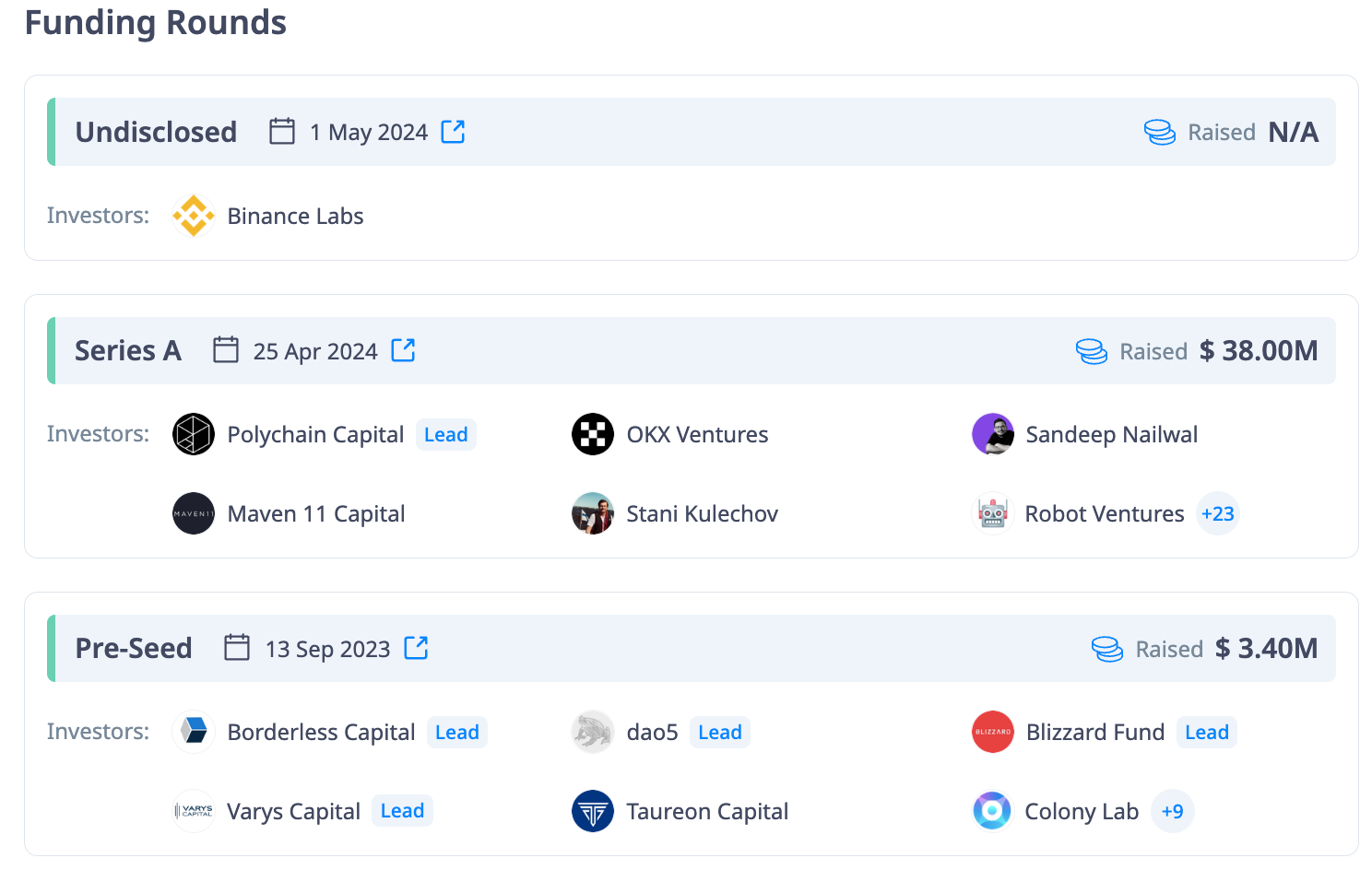The width and height of the screenshot is (1372, 870).
Task: Click the Series A round title
Action: [x=128, y=350]
